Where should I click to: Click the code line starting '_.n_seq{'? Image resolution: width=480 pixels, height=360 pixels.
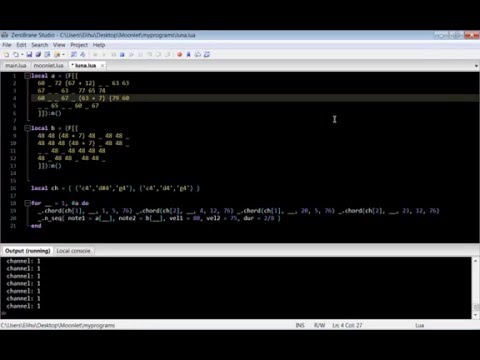159,218
